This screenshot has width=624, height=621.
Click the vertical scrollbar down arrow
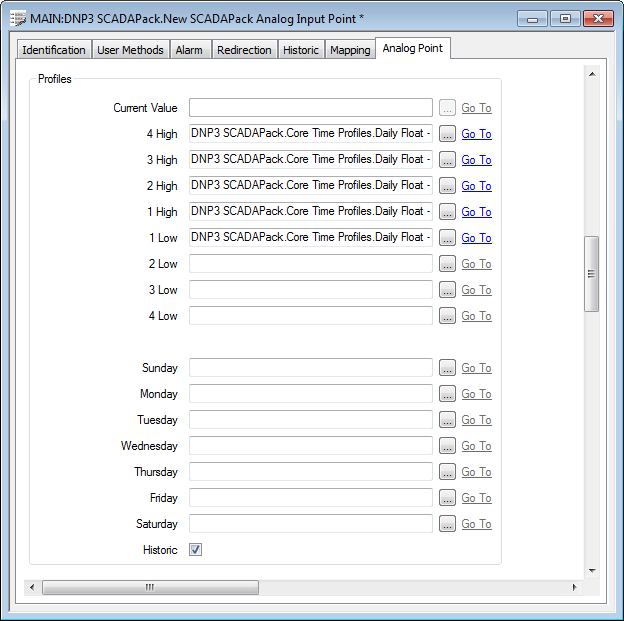click(592, 570)
